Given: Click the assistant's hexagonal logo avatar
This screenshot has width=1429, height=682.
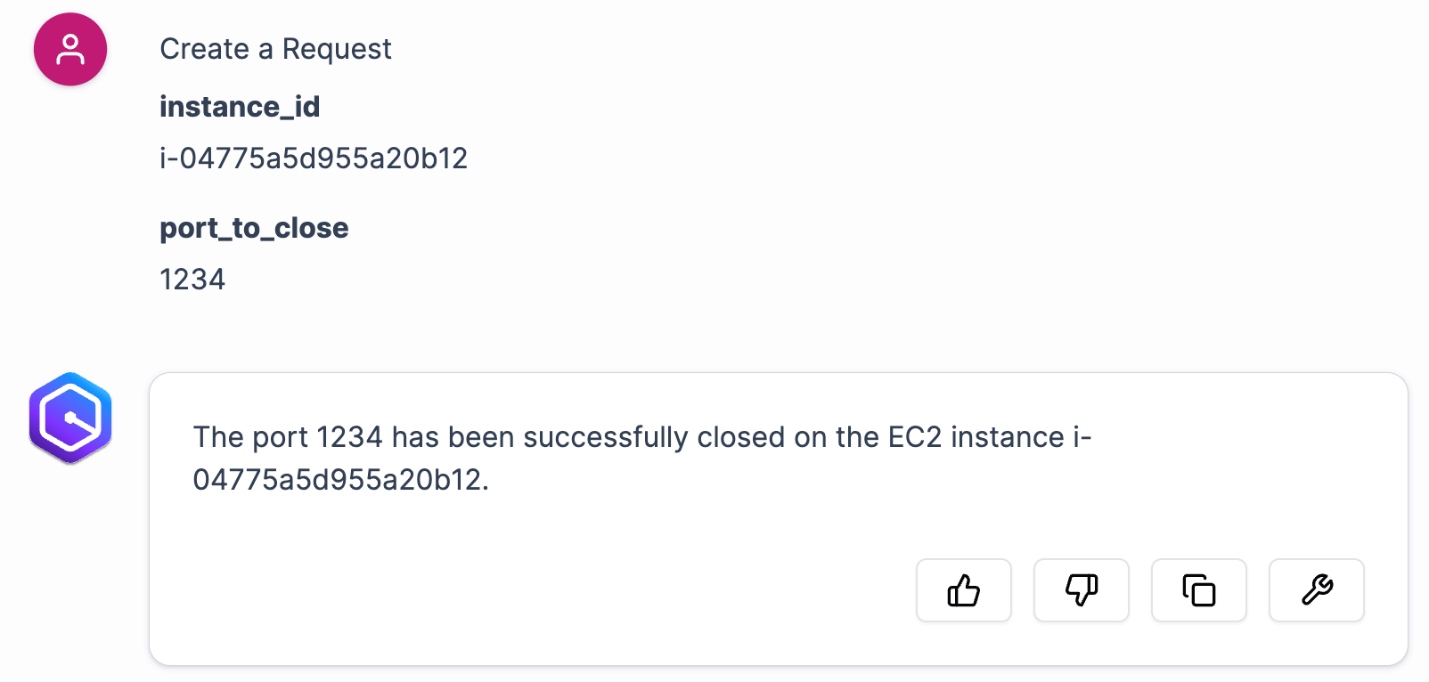Looking at the screenshot, I should click(70, 418).
